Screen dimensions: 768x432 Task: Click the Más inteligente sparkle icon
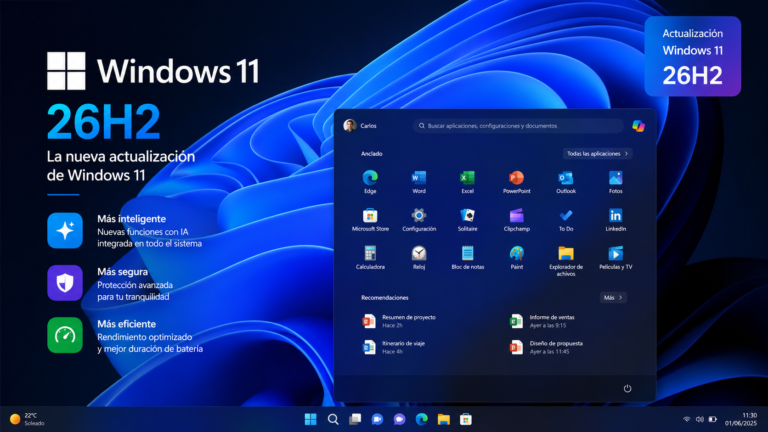65,231
